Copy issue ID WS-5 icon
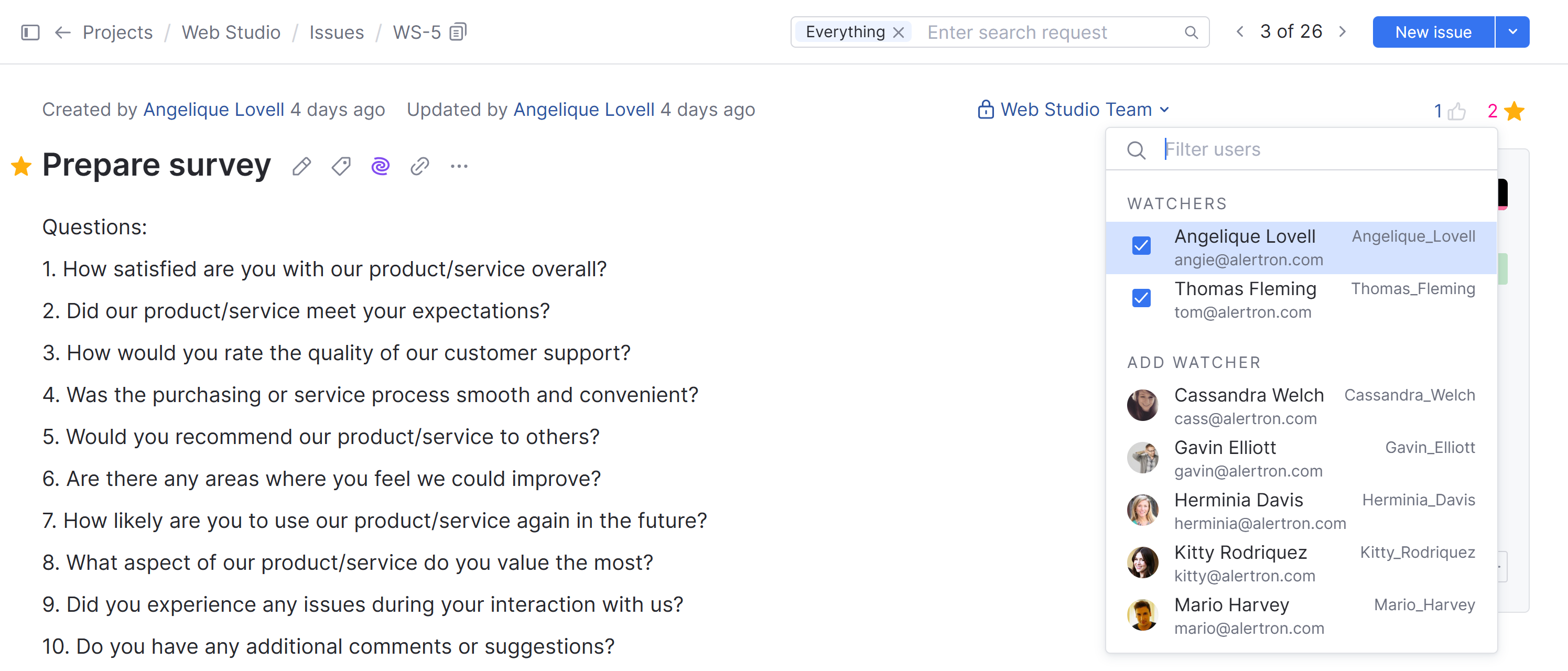 coord(458,31)
